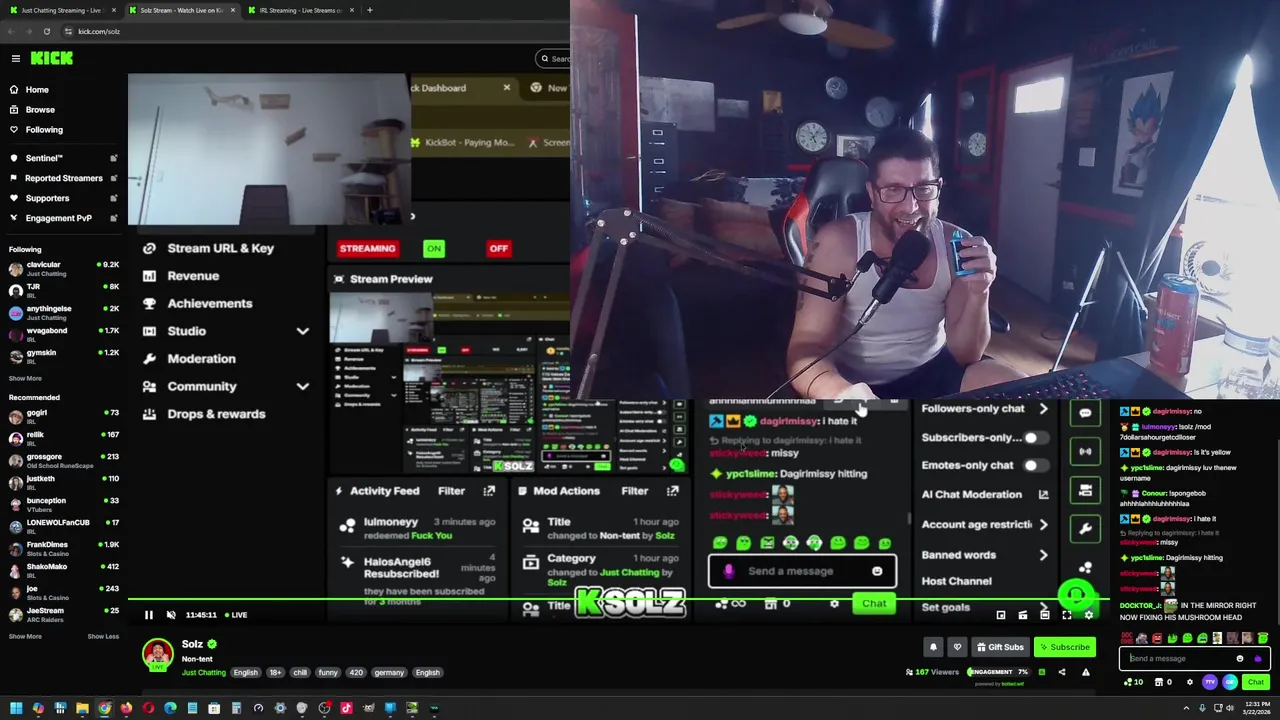This screenshot has height=720, width=1280.
Task: Open the clavicular followed channel
Action: coord(64,268)
